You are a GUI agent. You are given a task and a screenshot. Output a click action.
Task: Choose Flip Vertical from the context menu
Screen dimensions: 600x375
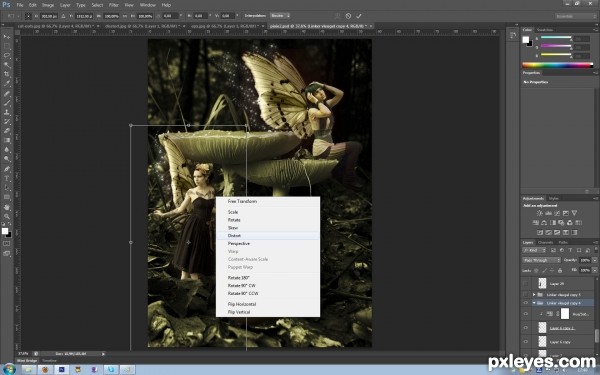tap(239, 312)
